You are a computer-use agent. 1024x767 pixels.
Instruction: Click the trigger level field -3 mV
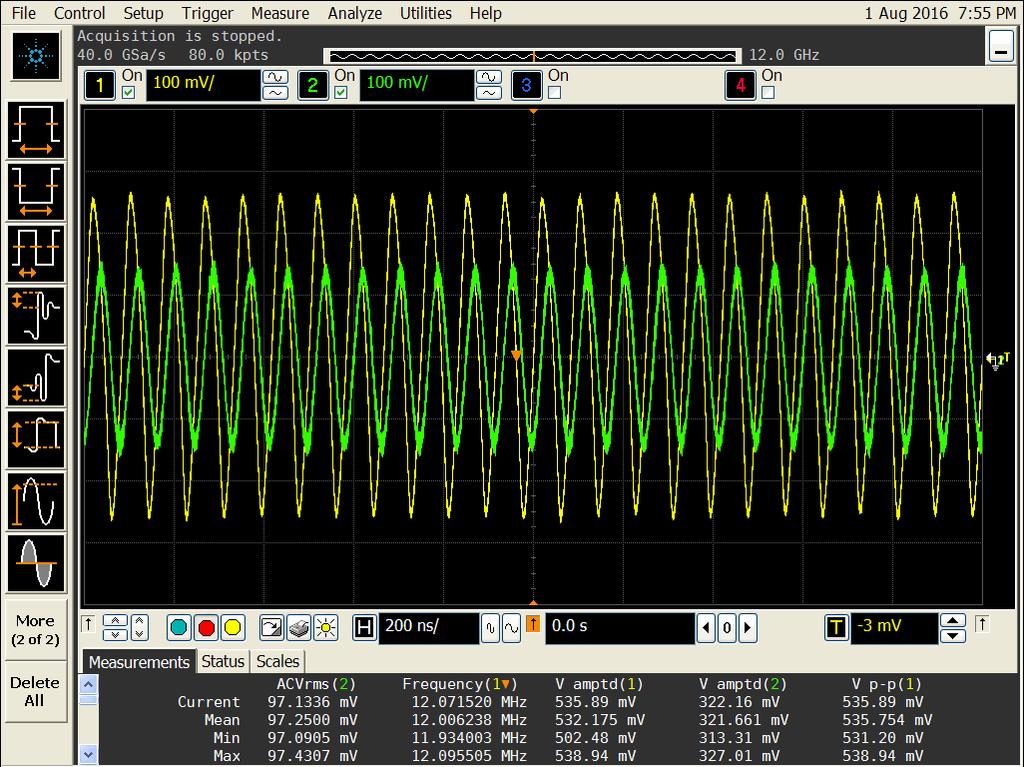(894, 628)
